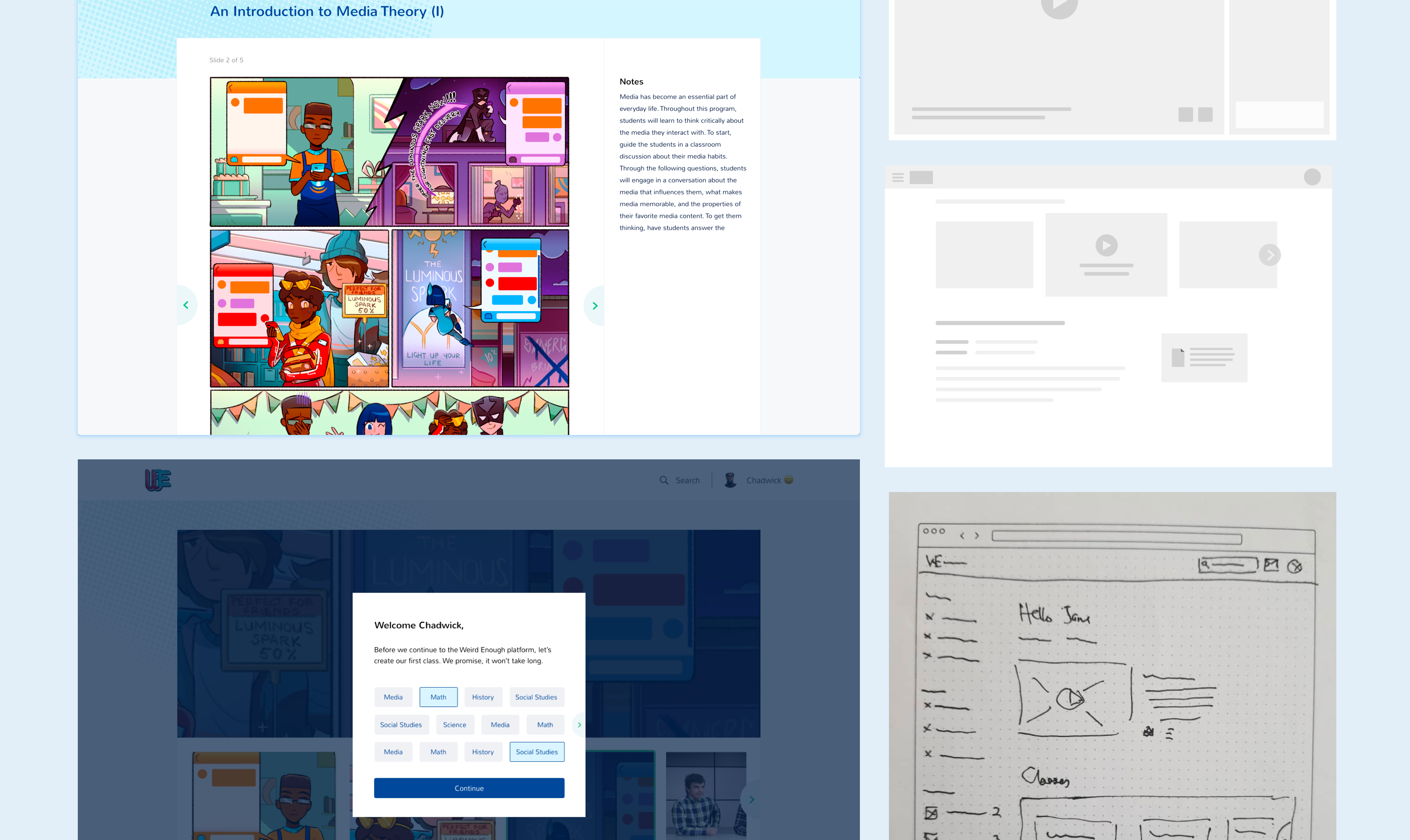This screenshot has height=840, width=1410.
Task: Click Chadwick's avatar picture
Action: pyautogui.click(x=730, y=480)
